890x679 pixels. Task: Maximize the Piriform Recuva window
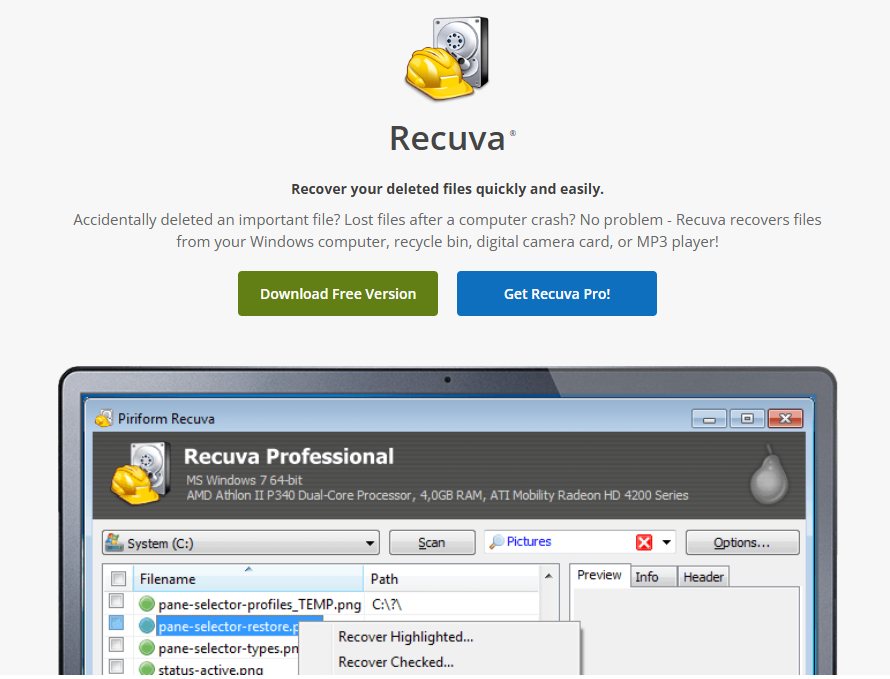pyautogui.click(x=747, y=419)
